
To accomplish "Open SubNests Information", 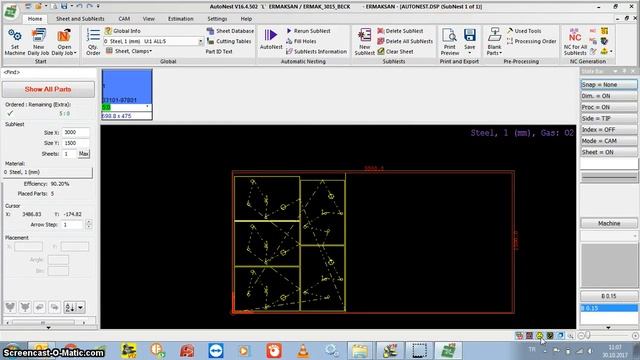I will [x=316, y=52].
